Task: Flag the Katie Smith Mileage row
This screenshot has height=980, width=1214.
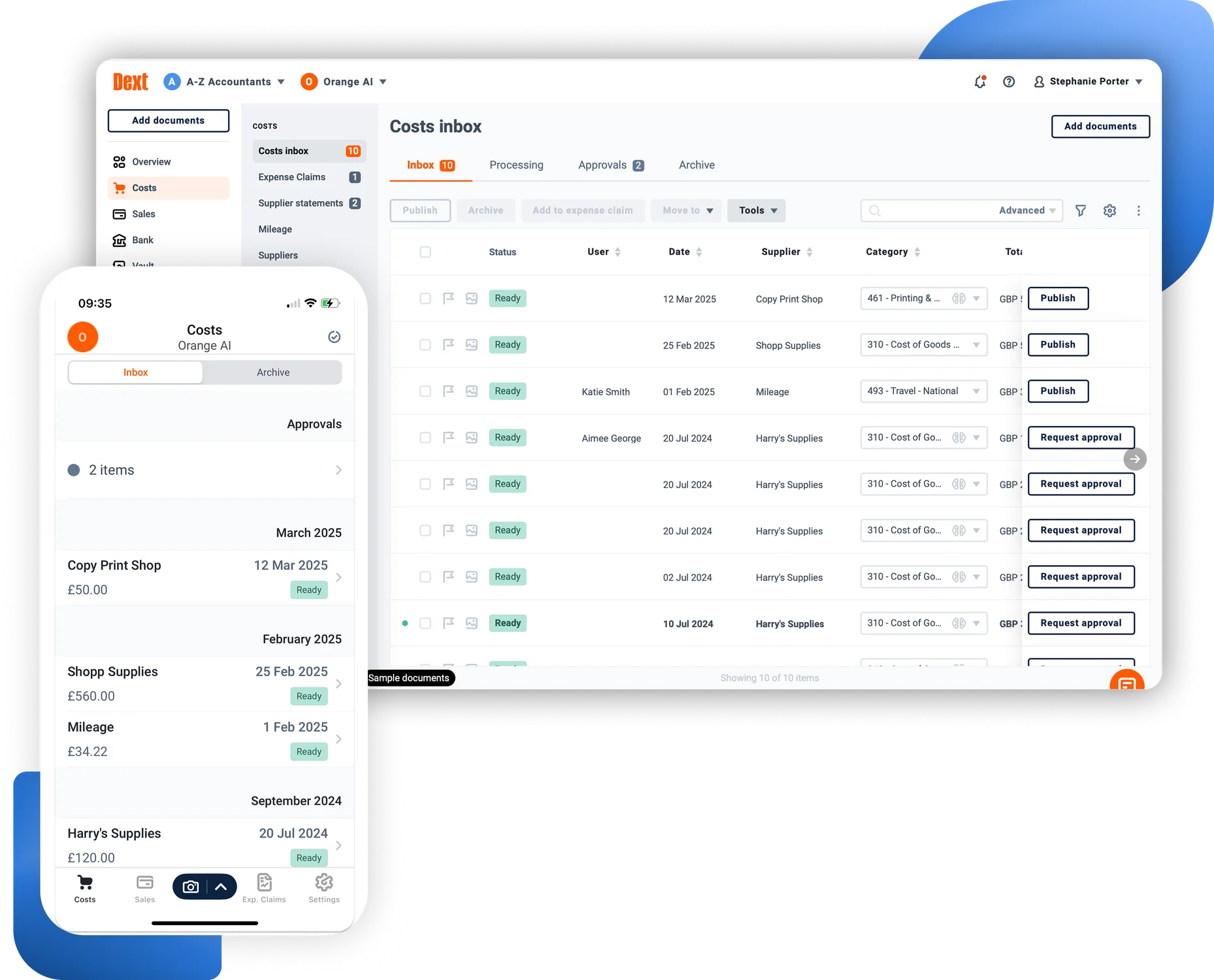Action: 448,391
